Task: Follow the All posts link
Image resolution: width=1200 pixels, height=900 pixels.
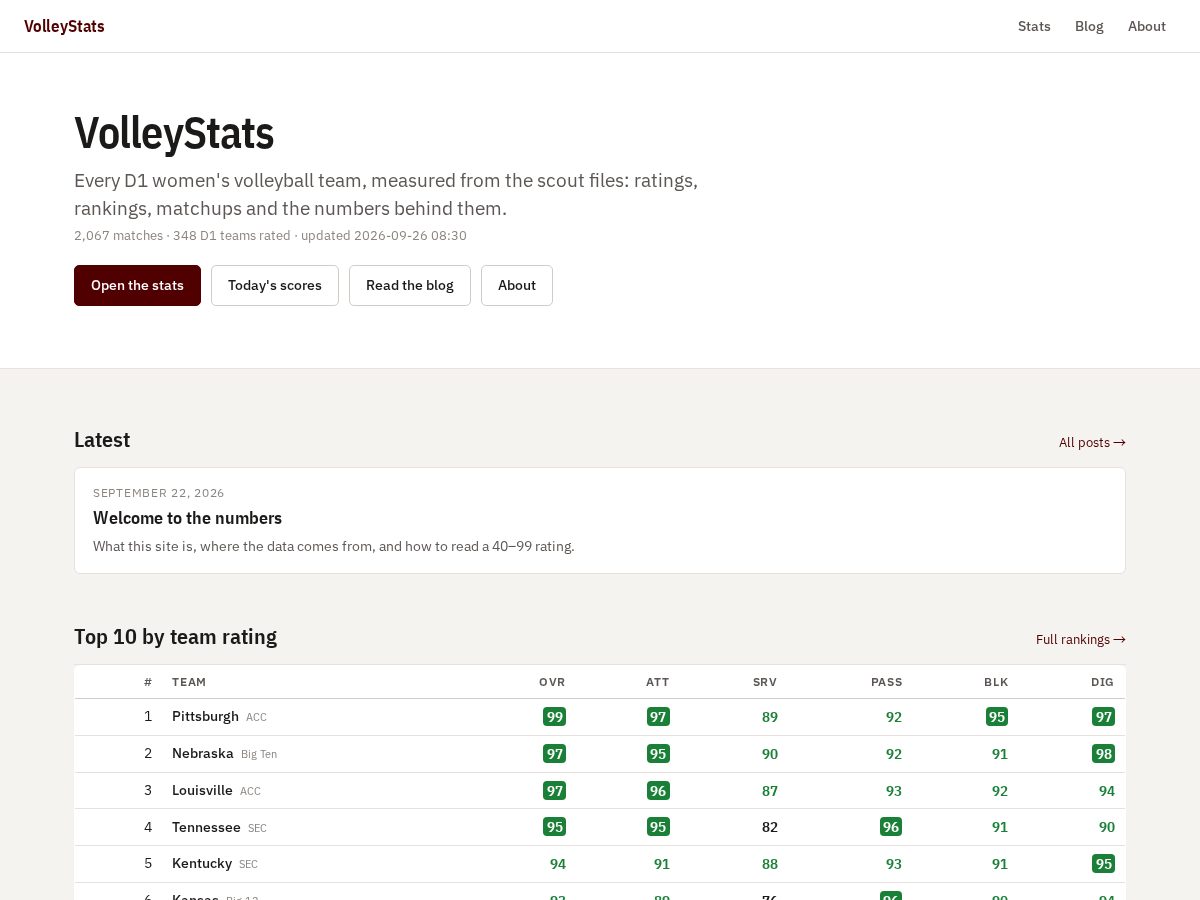Action: 1092,442
